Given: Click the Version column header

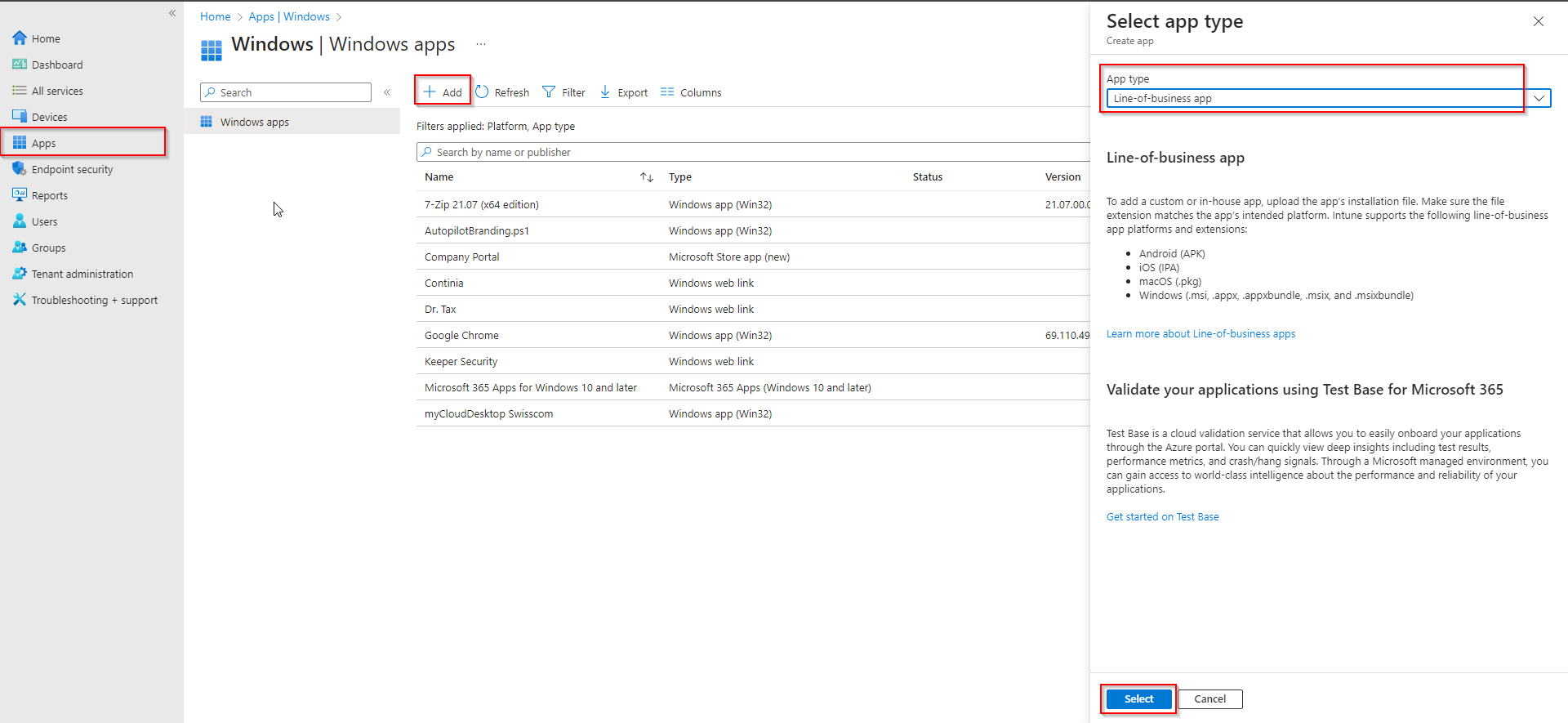Looking at the screenshot, I should point(1062,177).
